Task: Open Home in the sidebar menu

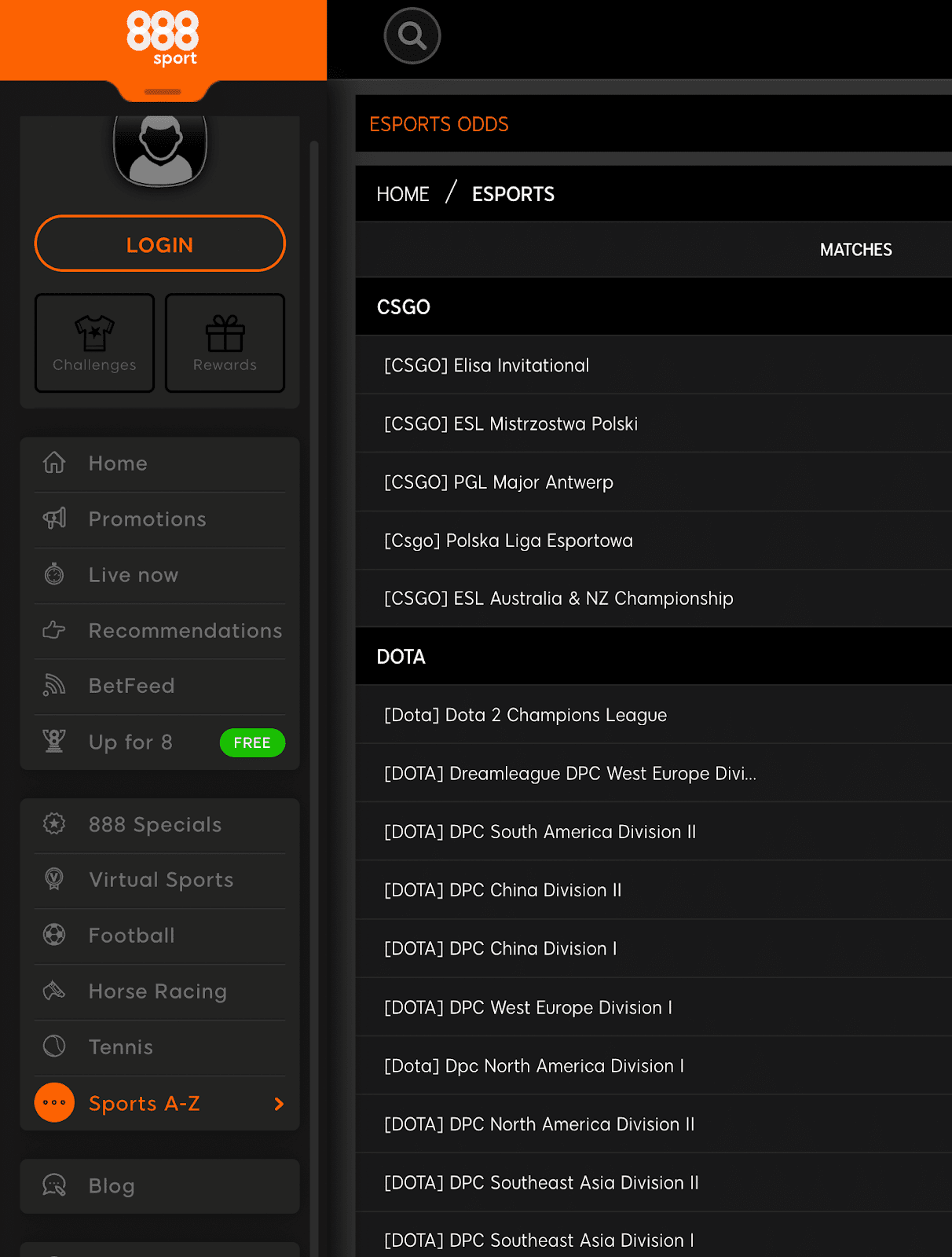Action: pos(160,464)
